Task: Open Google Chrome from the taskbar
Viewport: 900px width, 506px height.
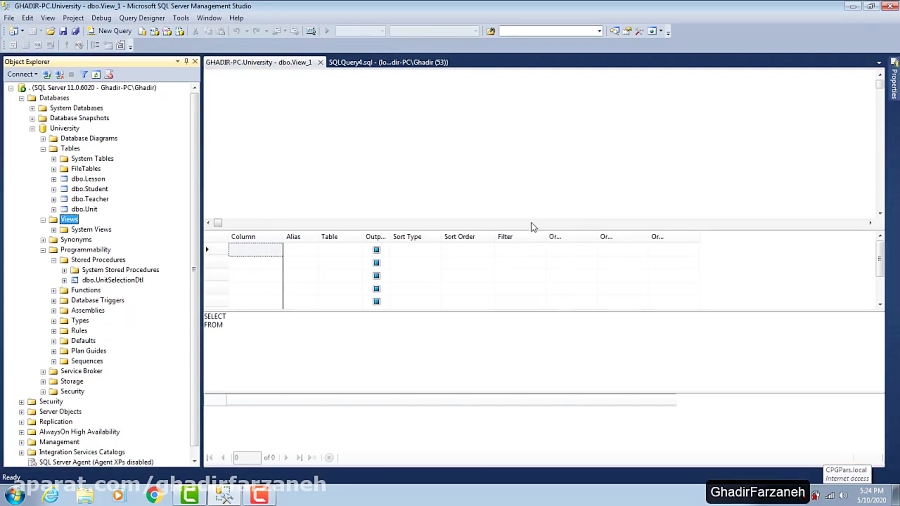Action: tap(153, 494)
